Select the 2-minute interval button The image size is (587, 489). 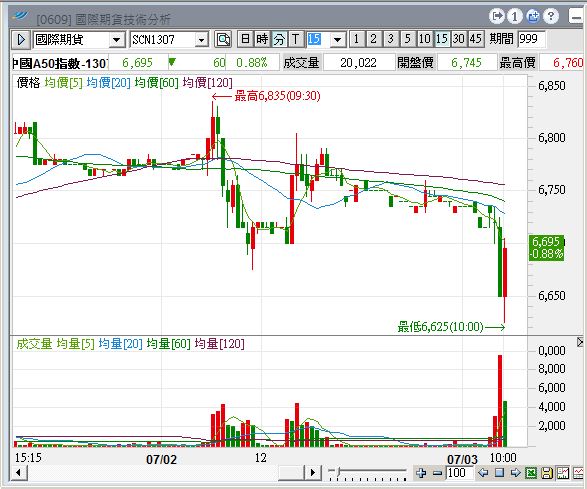(373, 39)
